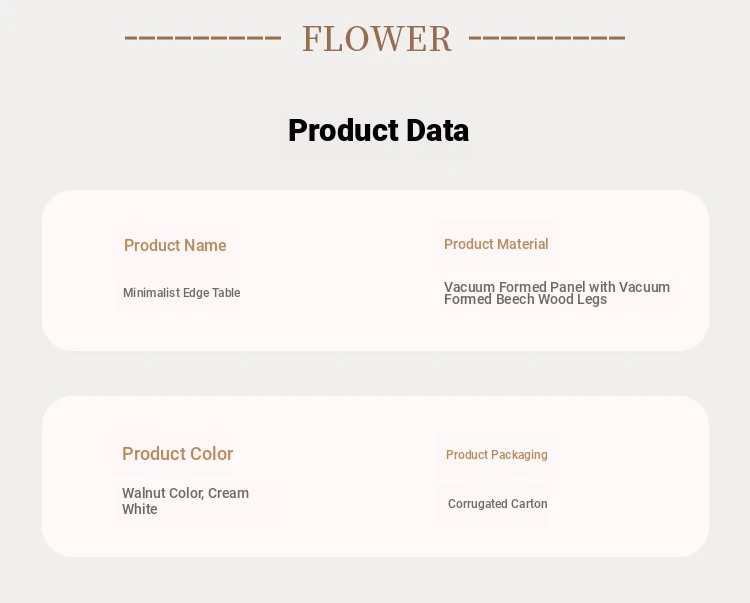Click the Vacuum Formed Panel text line
The width and height of the screenshot is (750, 603).
tap(556, 287)
